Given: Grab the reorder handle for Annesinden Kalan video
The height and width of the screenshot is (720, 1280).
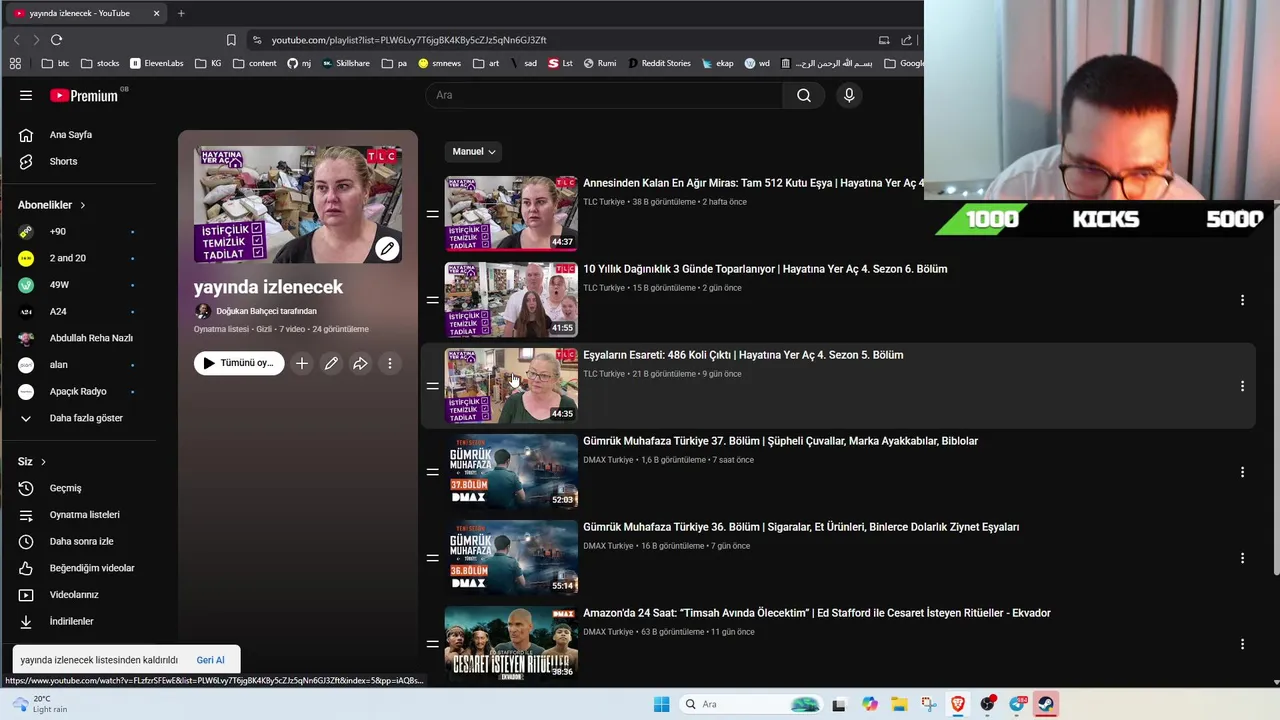Looking at the screenshot, I should point(432,214).
